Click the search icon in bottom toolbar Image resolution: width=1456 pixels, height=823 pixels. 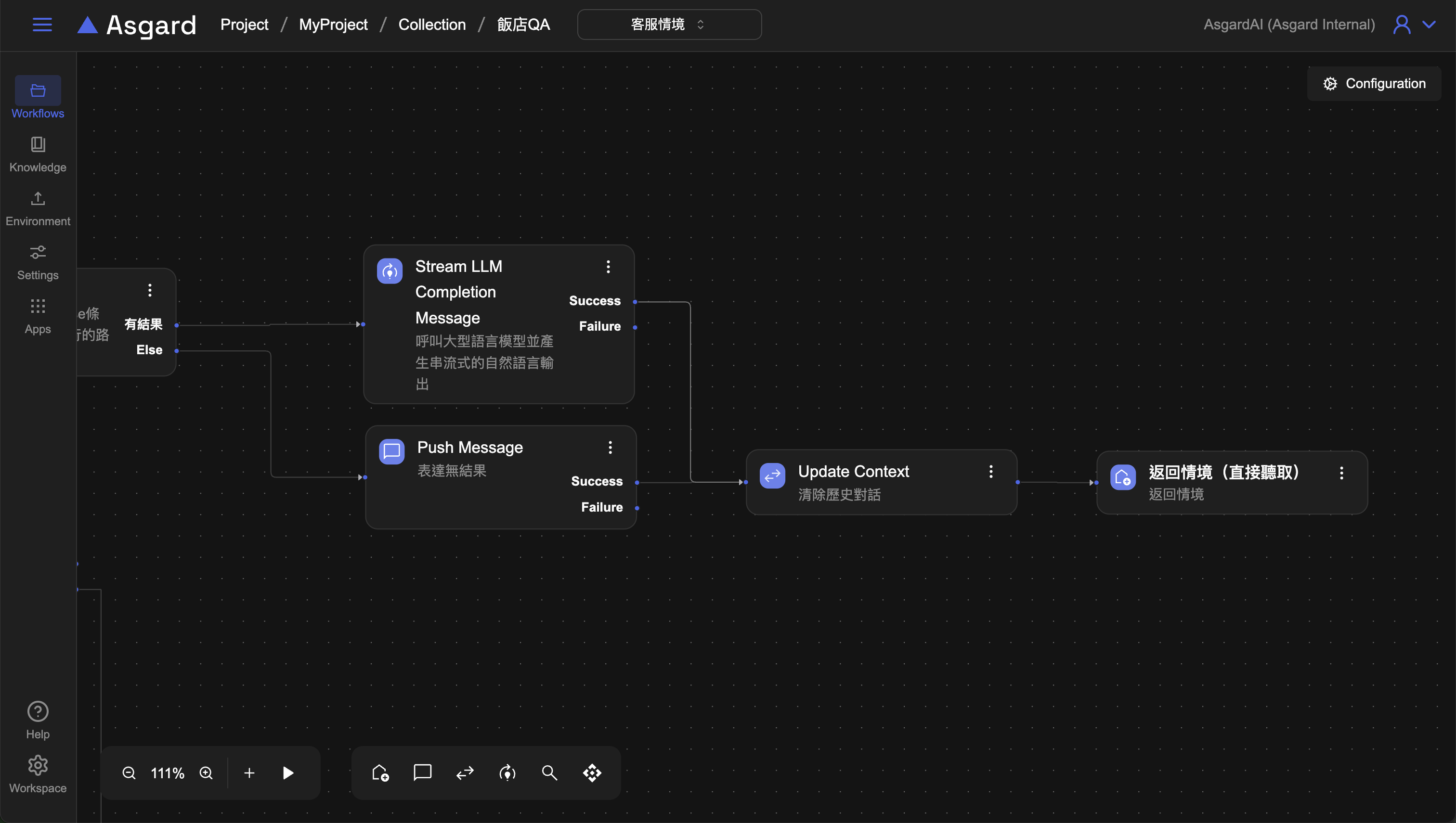(x=549, y=772)
